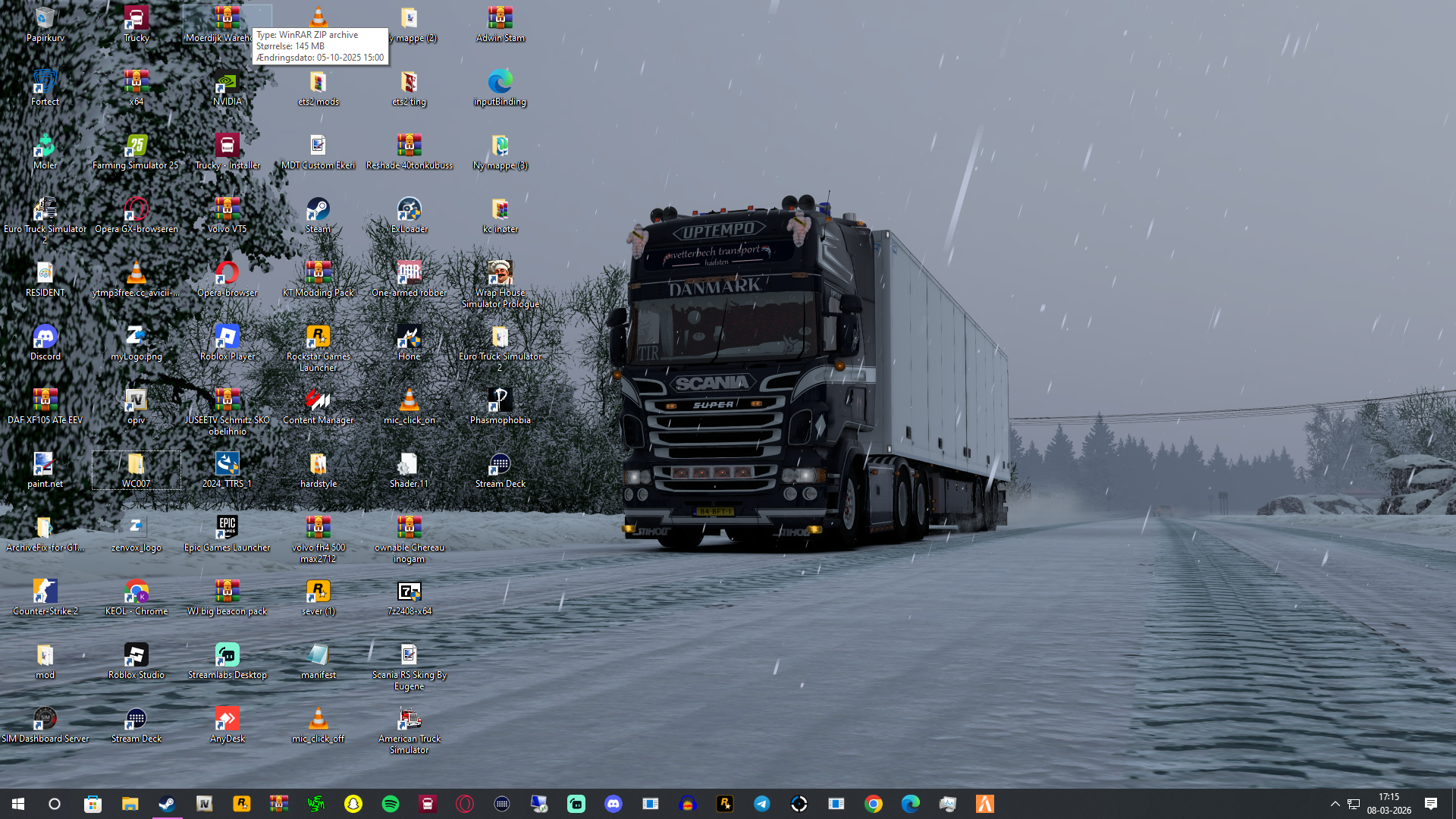This screenshot has height=819, width=1456.
Task: Click the Papirkurv recycle bin icon
Action: pyautogui.click(x=45, y=19)
